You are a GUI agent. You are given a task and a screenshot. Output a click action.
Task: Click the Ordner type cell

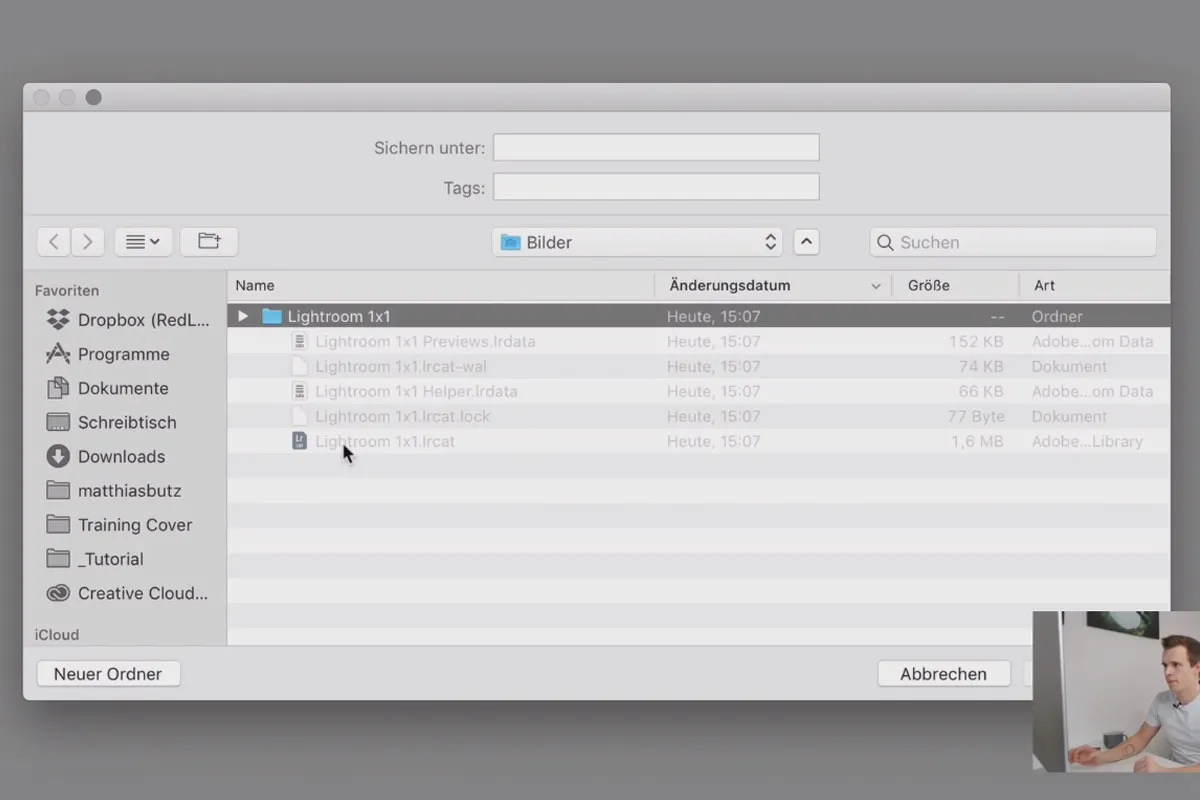coord(1057,316)
